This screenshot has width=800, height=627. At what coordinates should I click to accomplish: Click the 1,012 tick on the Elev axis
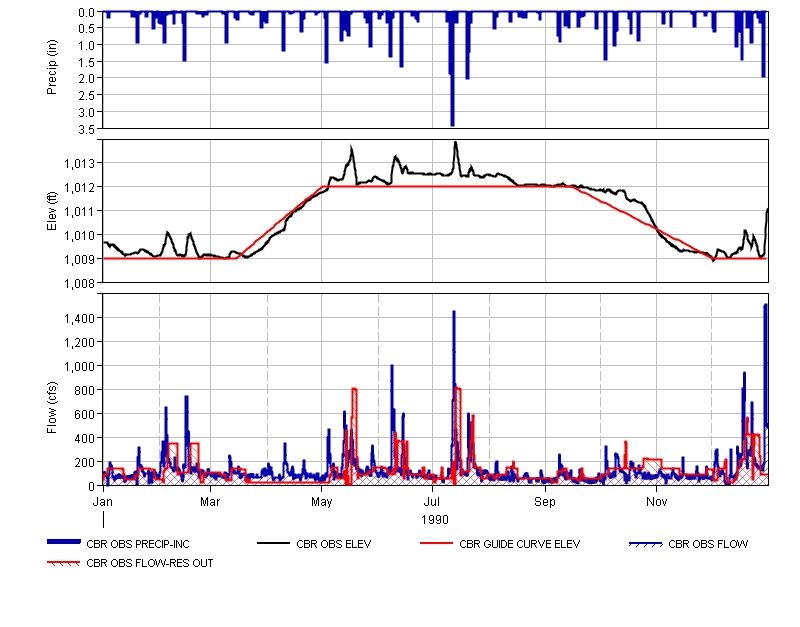coord(80,188)
